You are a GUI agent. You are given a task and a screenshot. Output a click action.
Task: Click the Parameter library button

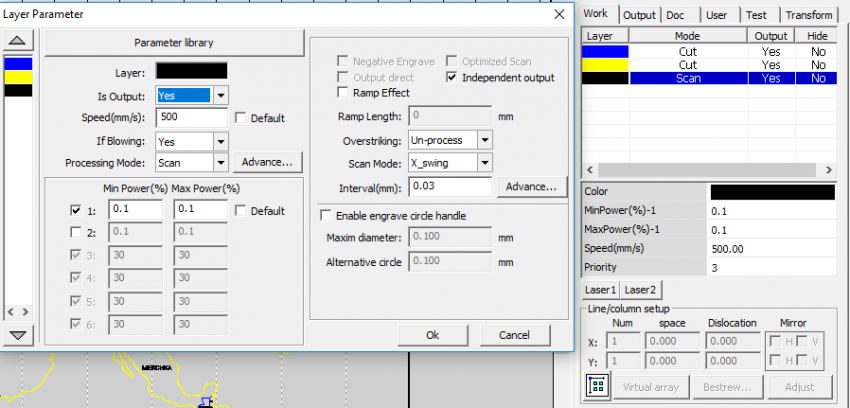[173, 43]
